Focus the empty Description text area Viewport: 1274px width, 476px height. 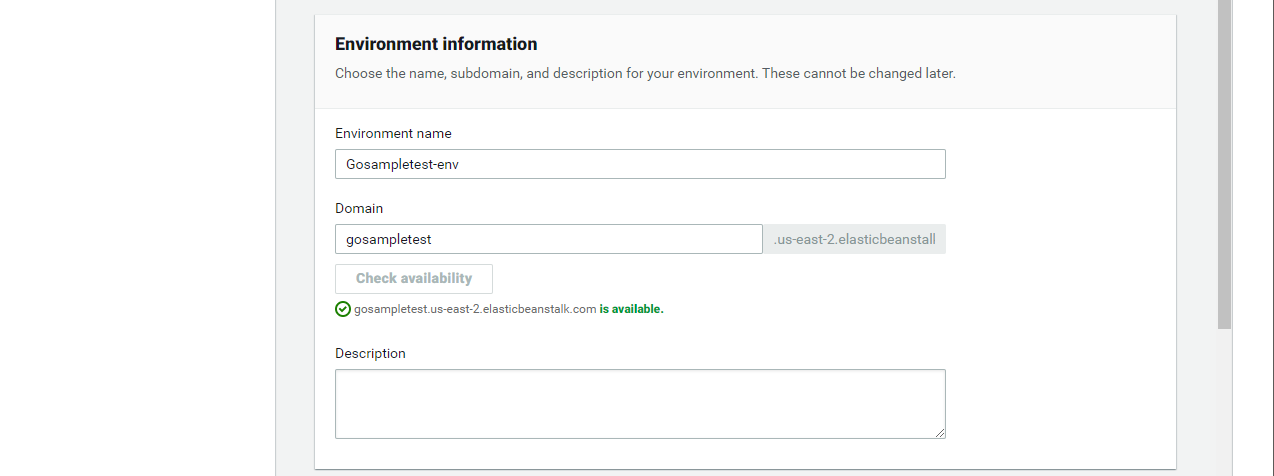pos(640,404)
